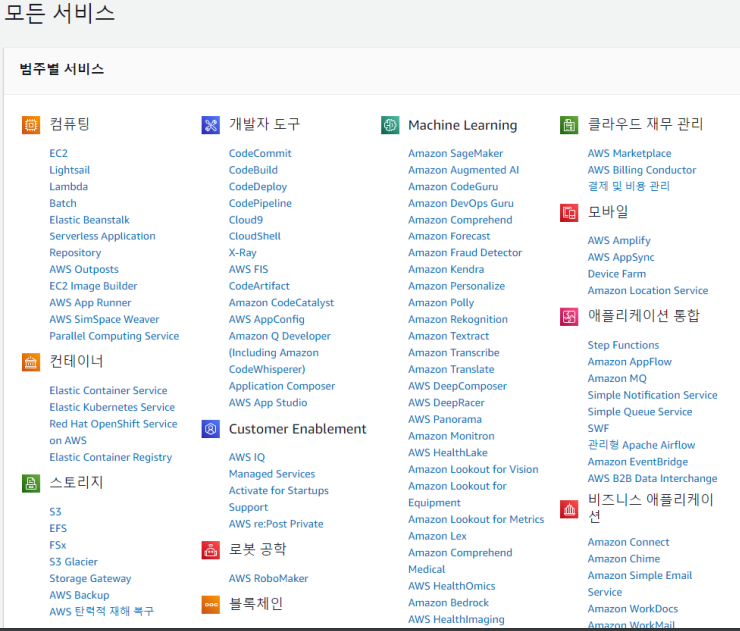Screen dimensions: 740x631
Task: Open Amazon CodeCatalyst
Action: coord(281,303)
